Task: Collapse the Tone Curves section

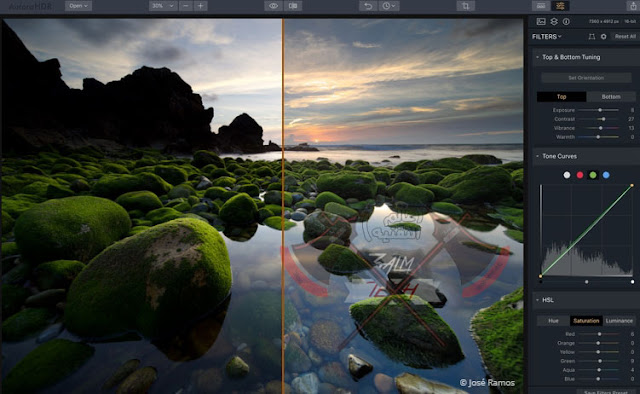Action: 538,156
